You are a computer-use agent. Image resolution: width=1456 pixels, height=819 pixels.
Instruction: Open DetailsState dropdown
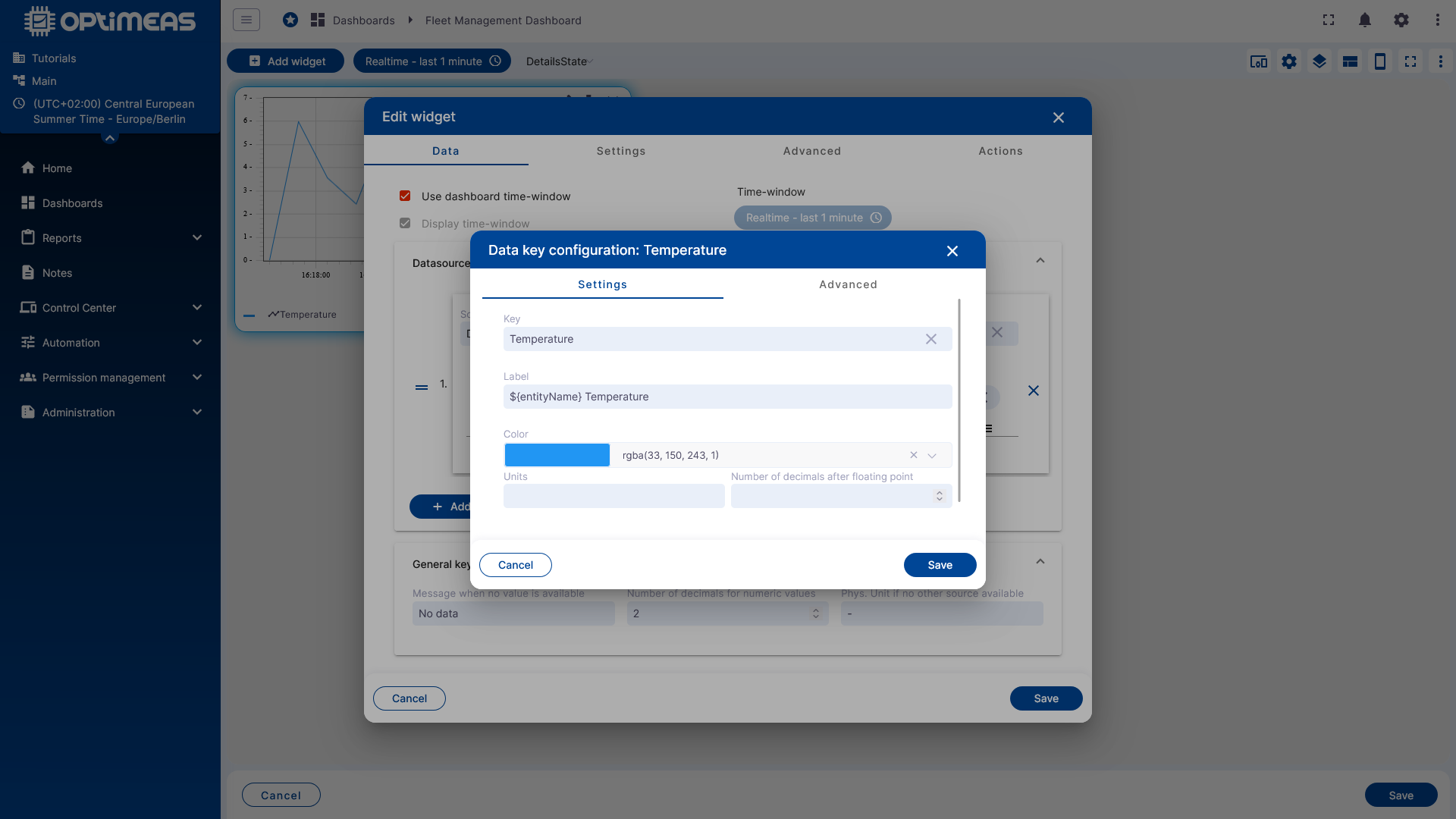[560, 61]
